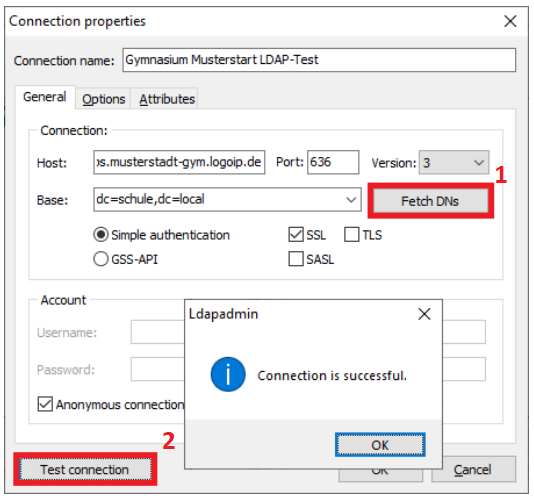Click the Fetch DNs button
The height and width of the screenshot is (500, 534).
(x=430, y=201)
